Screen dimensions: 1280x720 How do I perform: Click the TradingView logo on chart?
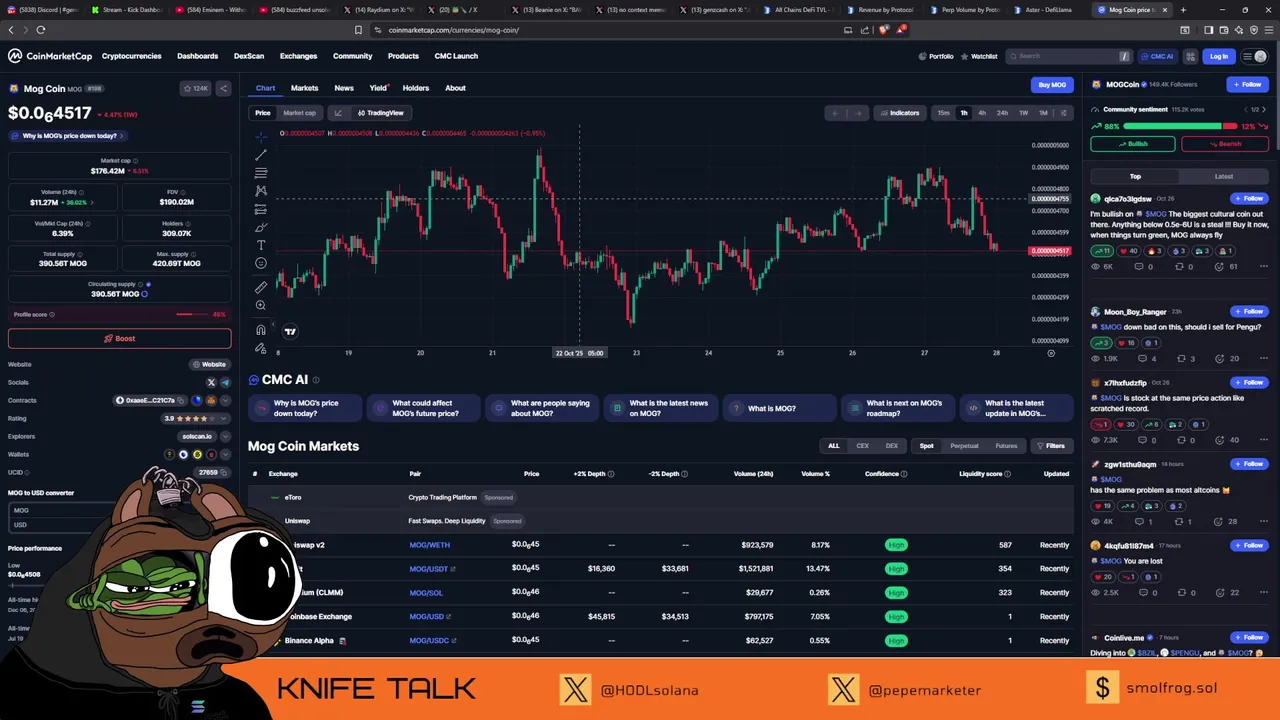(x=290, y=331)
